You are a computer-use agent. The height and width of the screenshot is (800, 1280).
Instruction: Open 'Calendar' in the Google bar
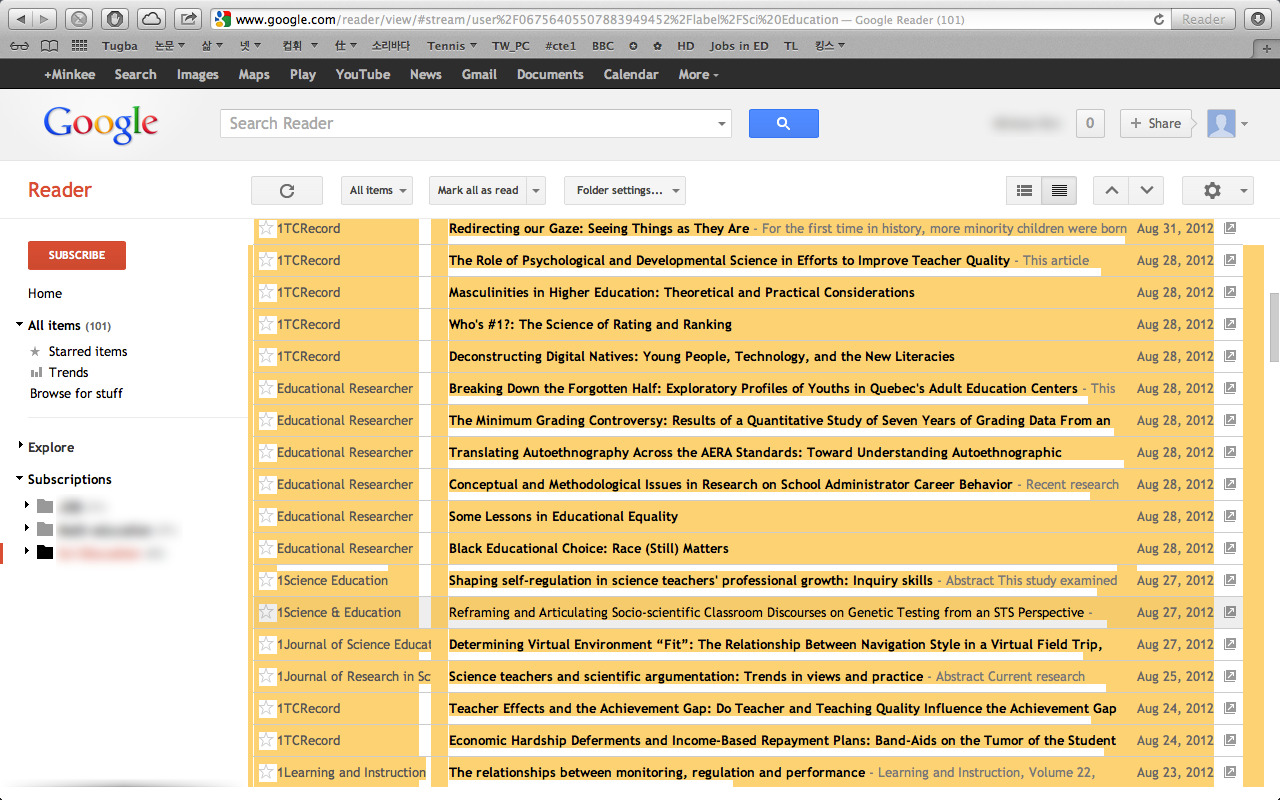coord(631,74)
